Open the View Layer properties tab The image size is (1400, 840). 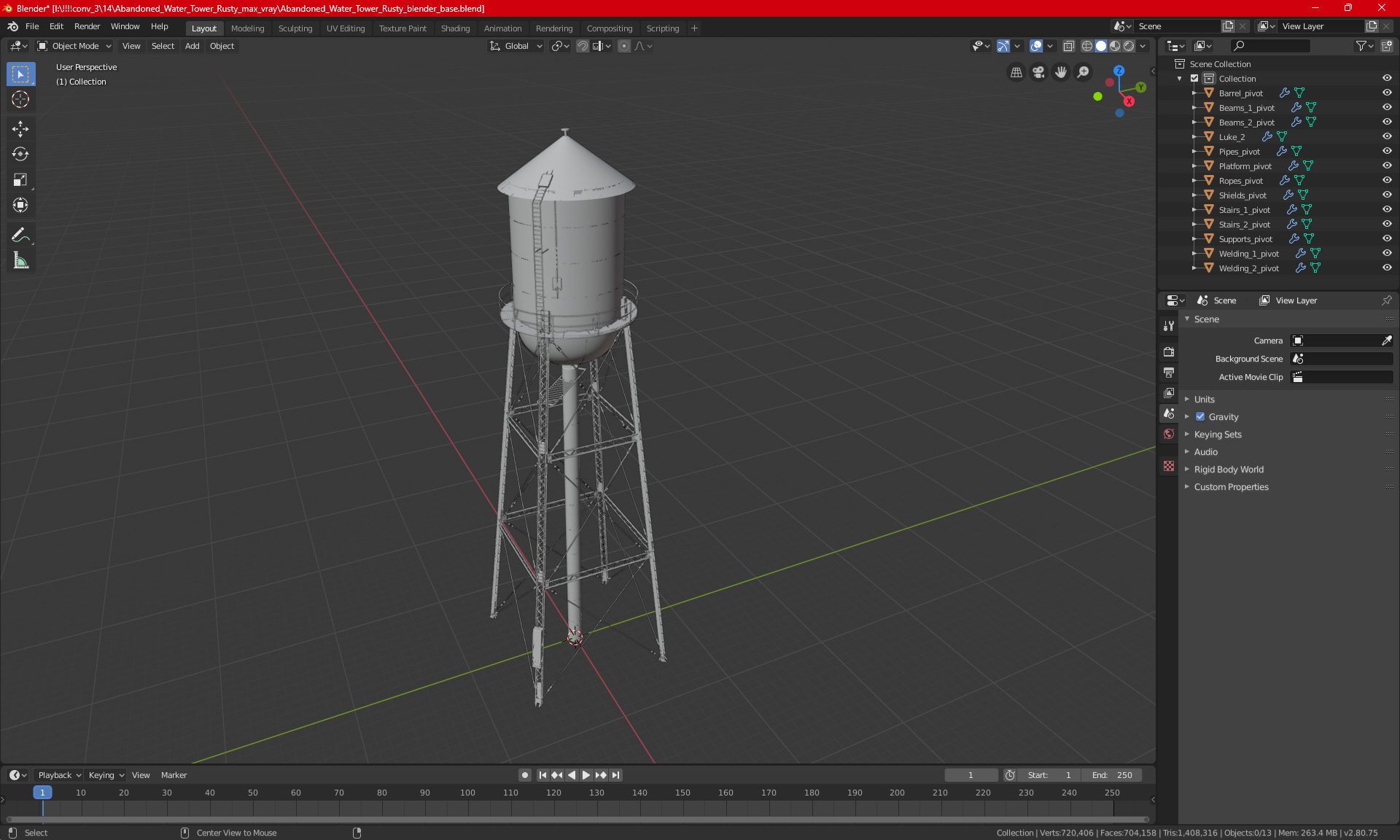tap(1169, 393)
